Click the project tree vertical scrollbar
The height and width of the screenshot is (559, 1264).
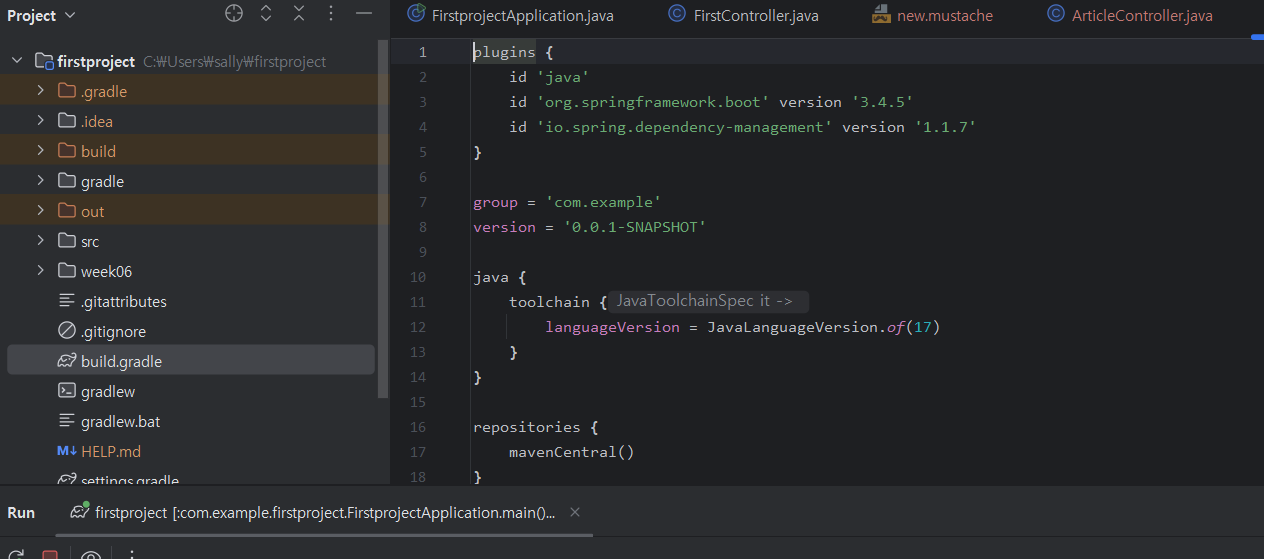(x=383, y=220)
